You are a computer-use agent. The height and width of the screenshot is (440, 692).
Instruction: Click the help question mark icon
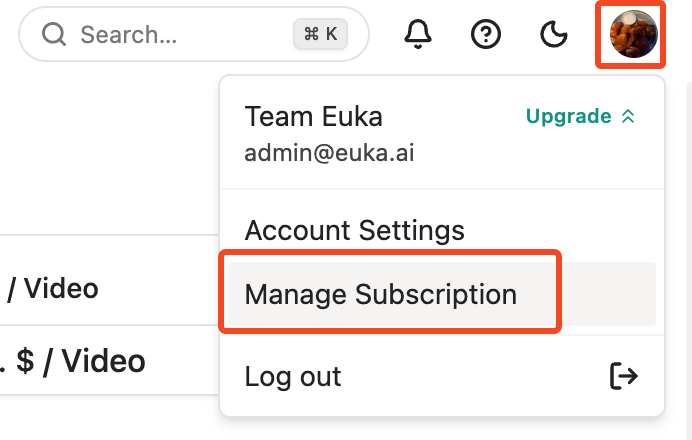point(485,34)
